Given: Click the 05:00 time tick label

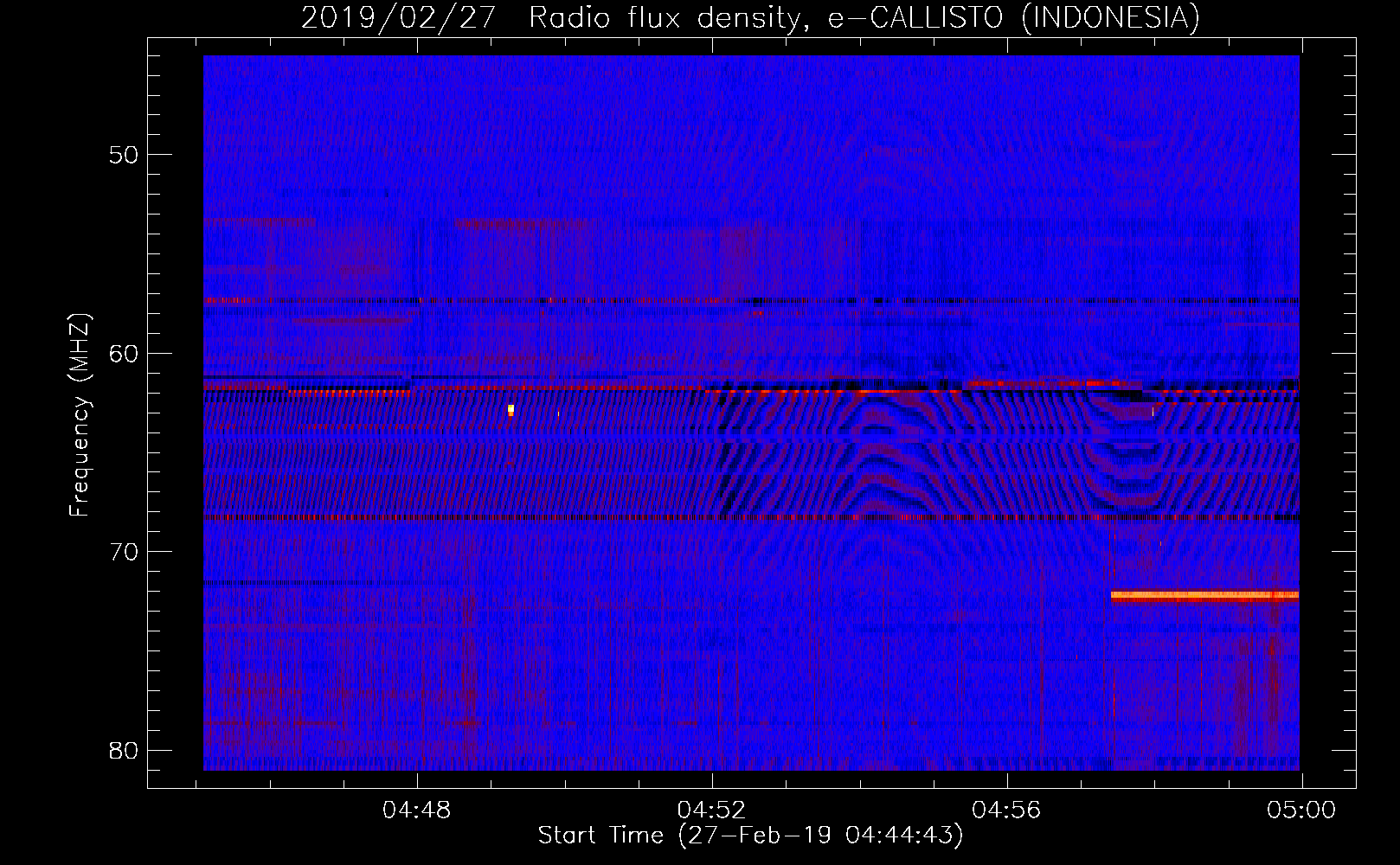Looking at the screenshot, I should click(1301, 811).
